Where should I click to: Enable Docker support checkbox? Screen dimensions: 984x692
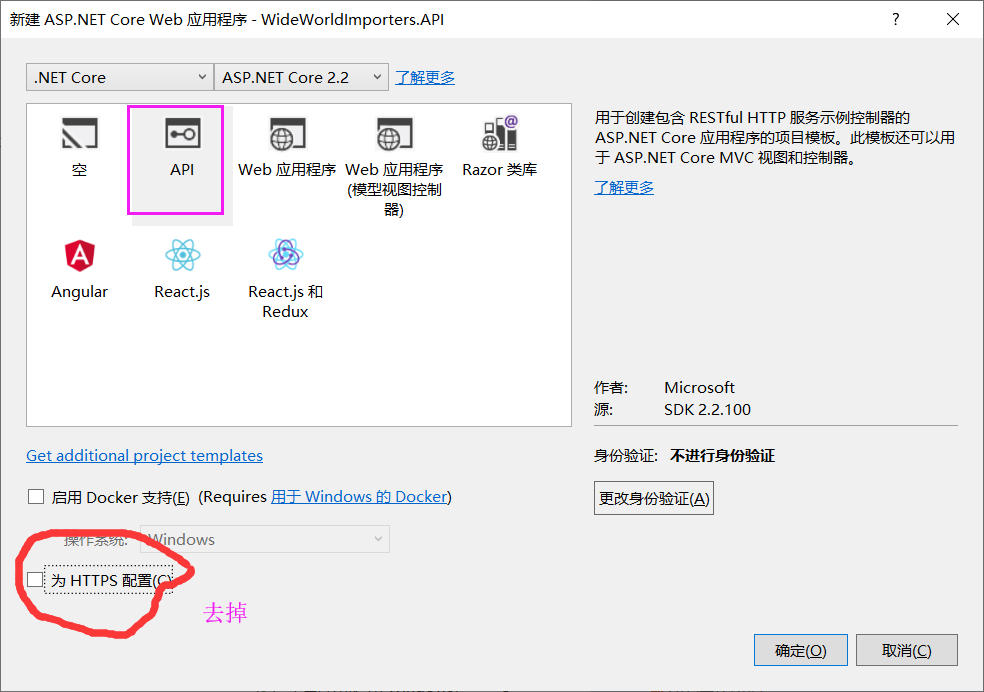36,497
